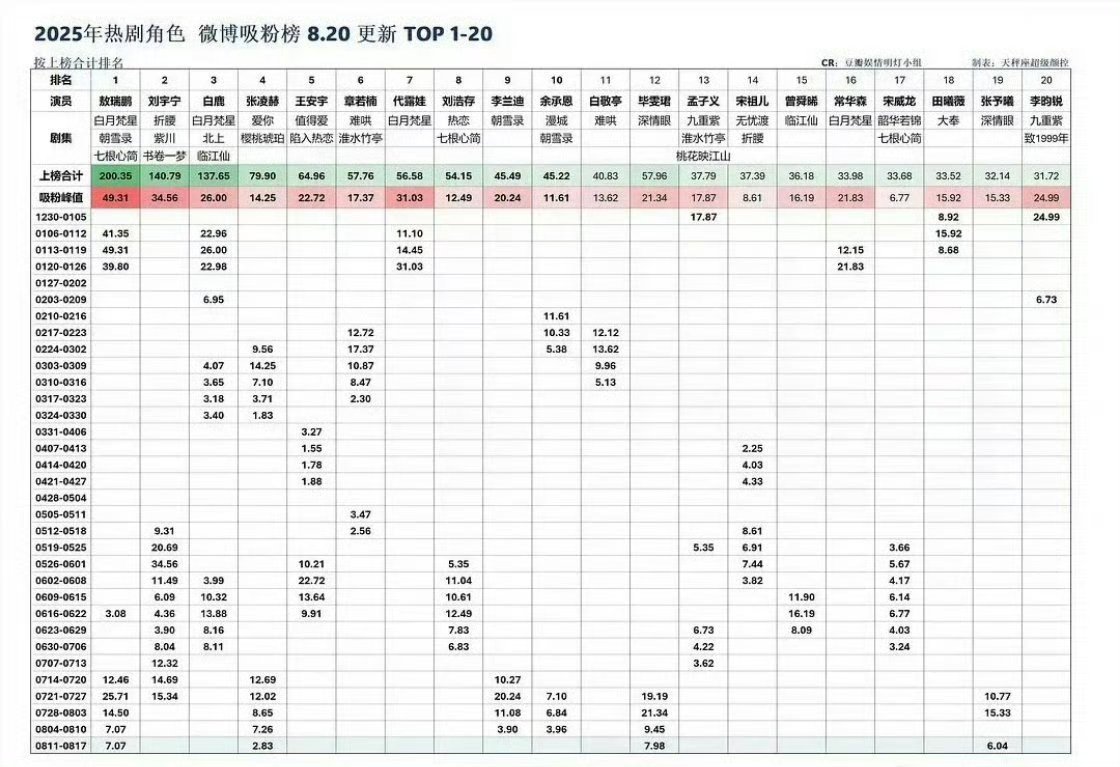Click actor name "常华森"
The width and height of the screenshot is (1120, 767).
(851, 101)
